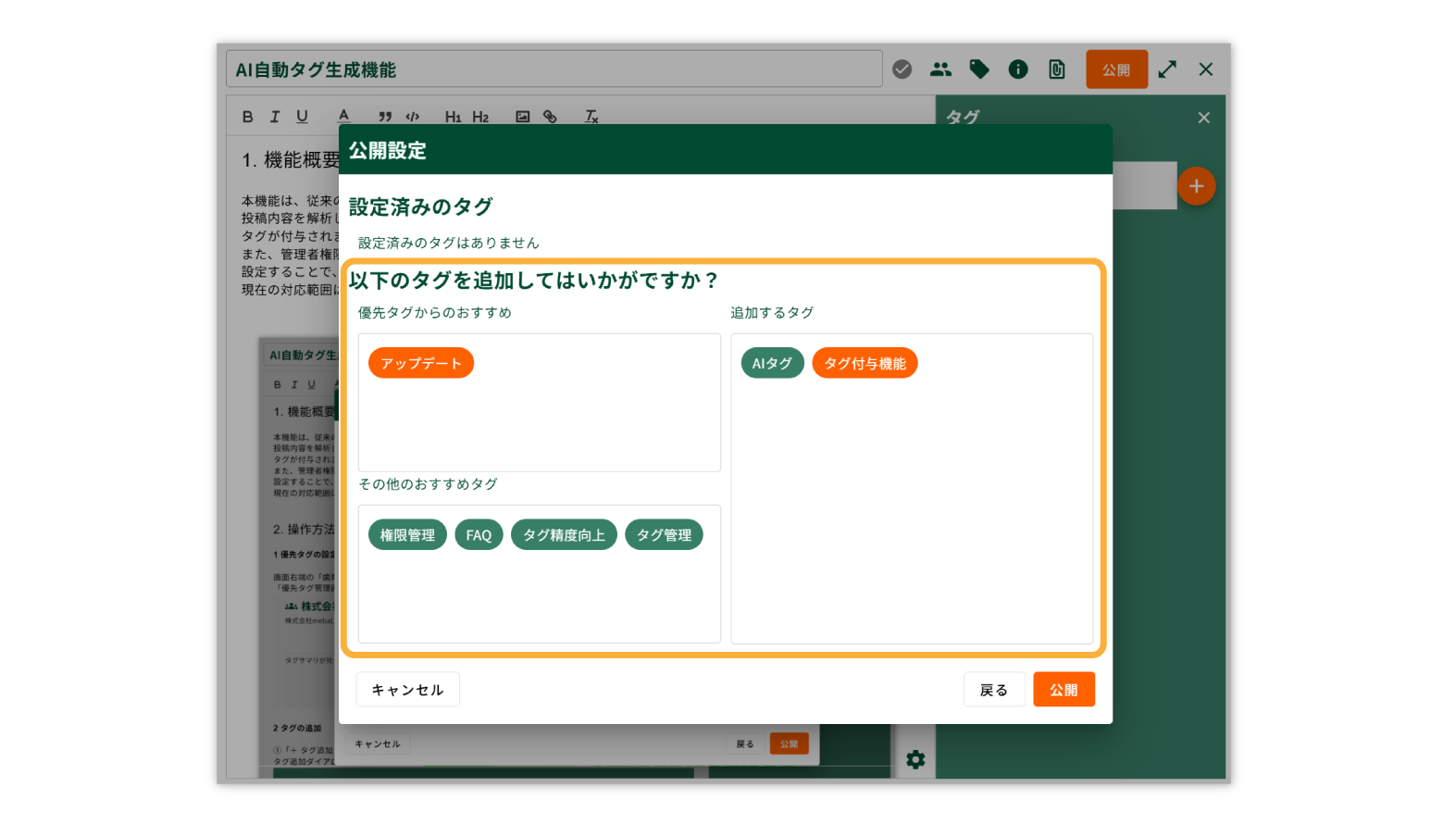Remove the AIタグ chip from added tags
Screen dimensions: 1456x837
click(x=772, y=363)
